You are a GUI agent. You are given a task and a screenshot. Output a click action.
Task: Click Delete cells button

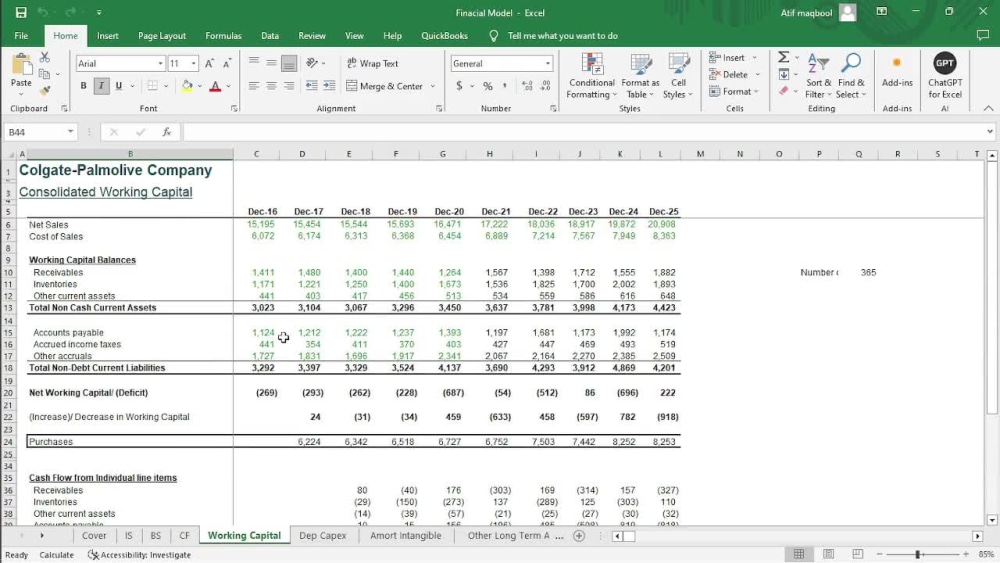pos(728,75)
